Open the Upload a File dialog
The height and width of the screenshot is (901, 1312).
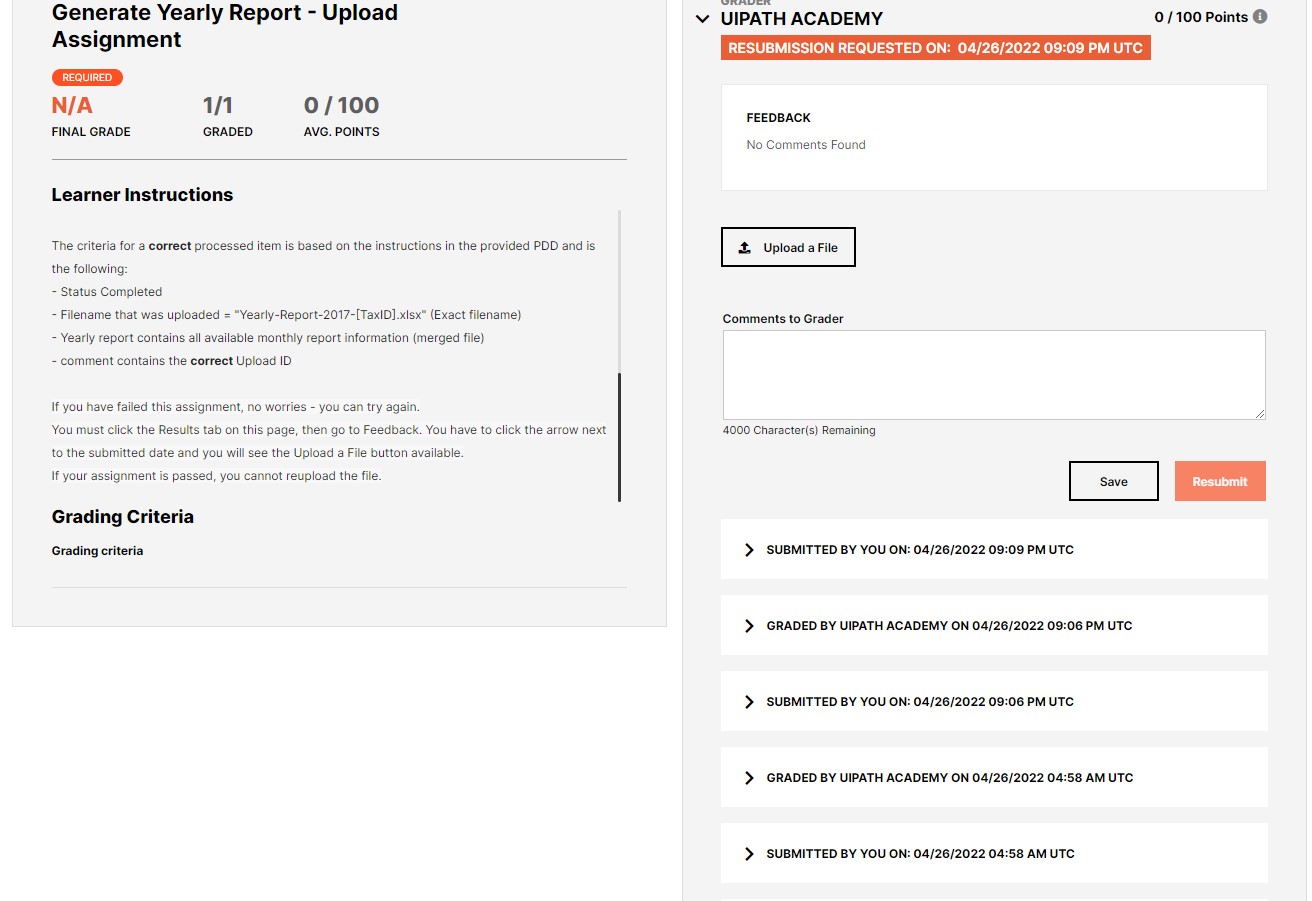click(788, 247)
